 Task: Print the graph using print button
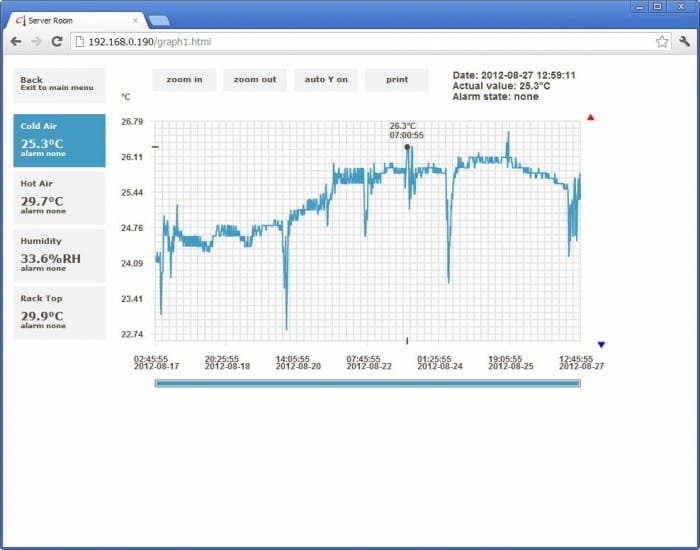coord(396,80)
